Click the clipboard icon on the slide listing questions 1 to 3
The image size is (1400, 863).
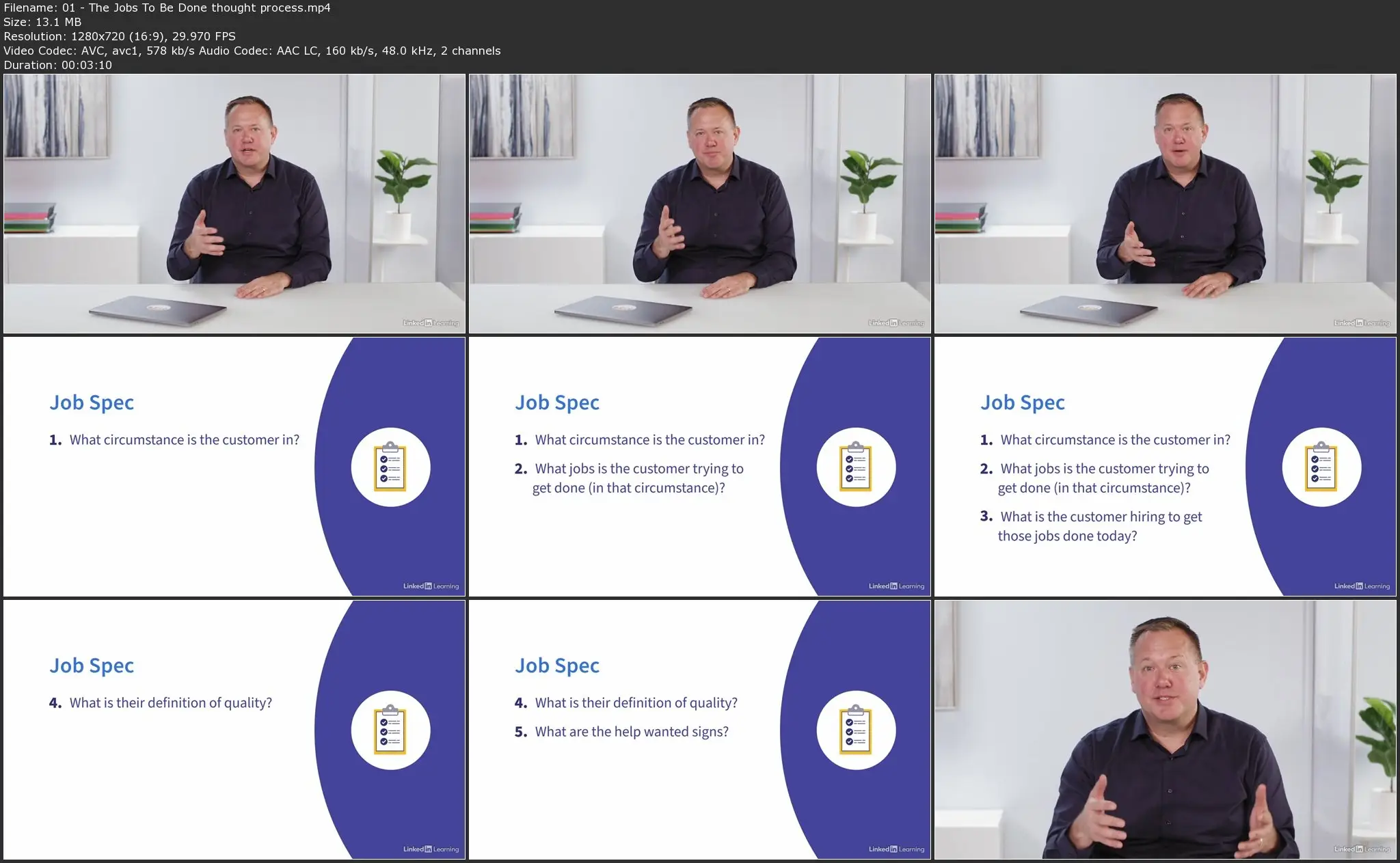tap(1321, 467)
